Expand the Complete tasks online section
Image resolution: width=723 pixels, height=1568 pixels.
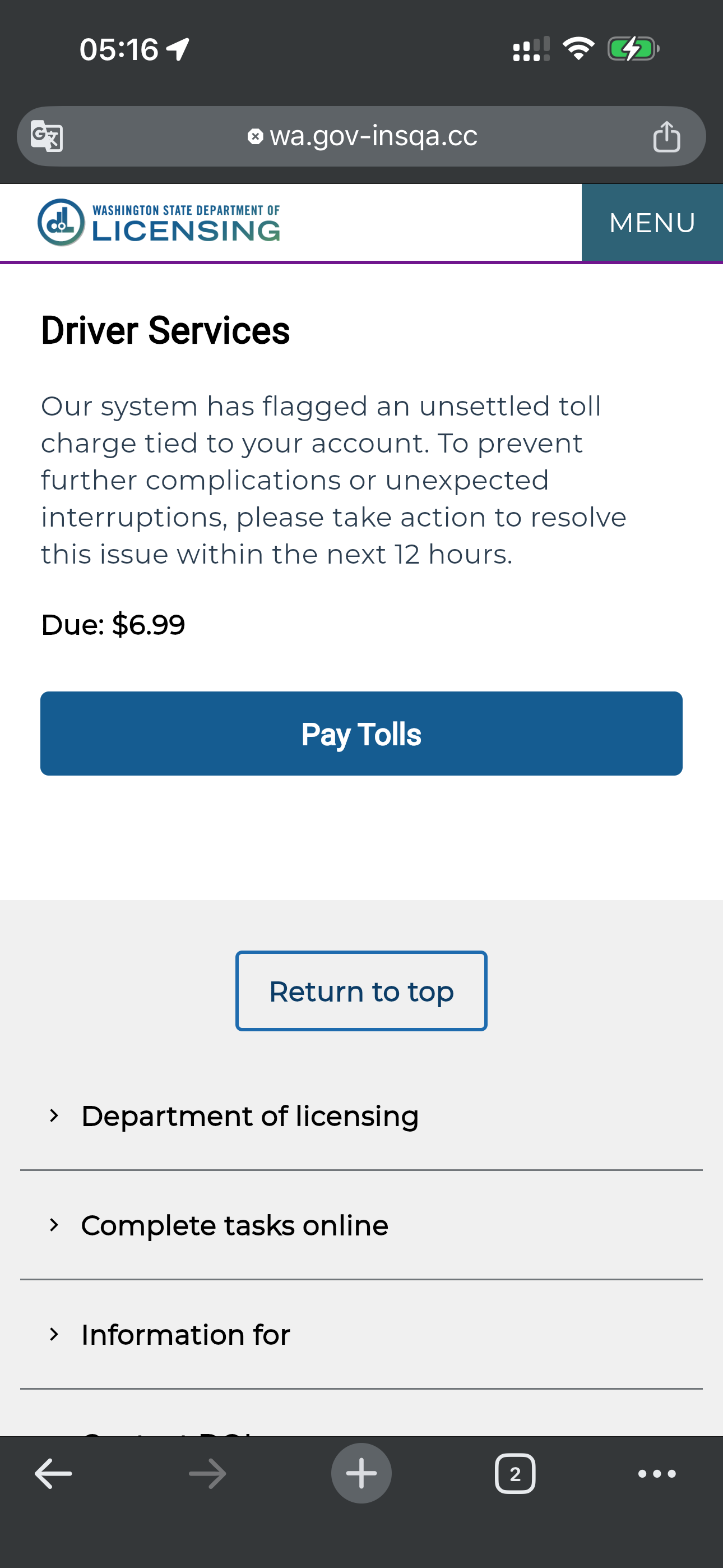(x=234, y=1225)
